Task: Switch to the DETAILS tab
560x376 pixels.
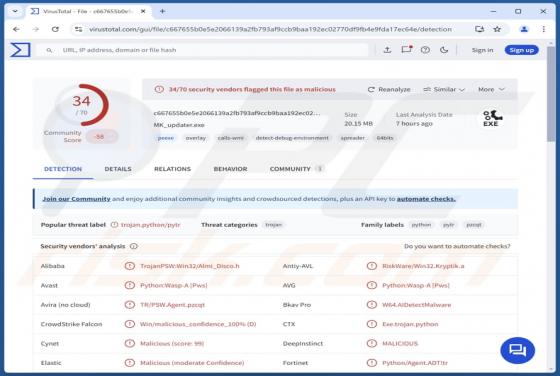Action: [x=118, y=169]
